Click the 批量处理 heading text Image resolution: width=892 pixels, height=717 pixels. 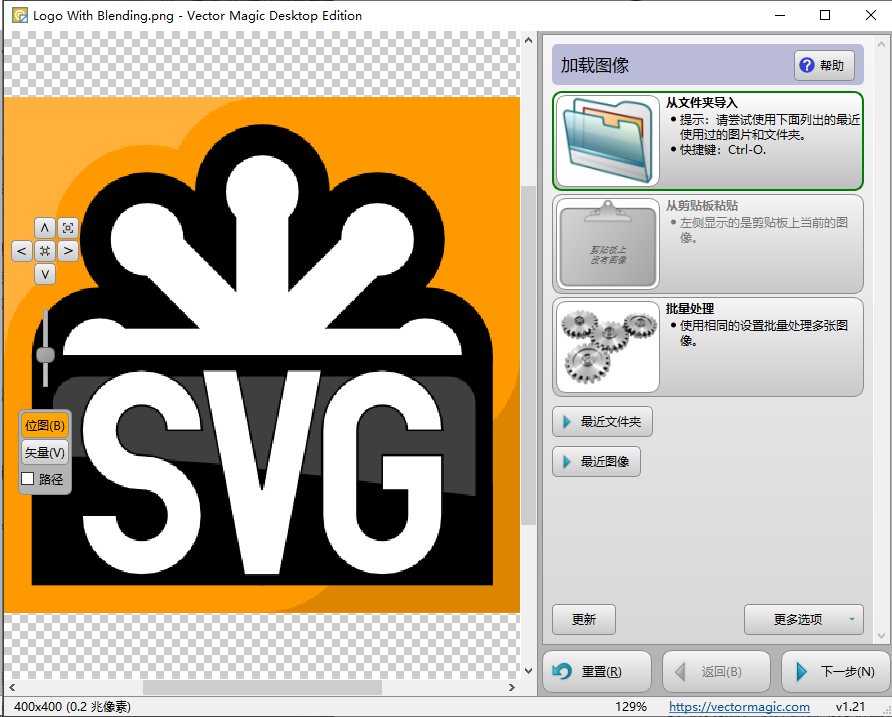689,308
